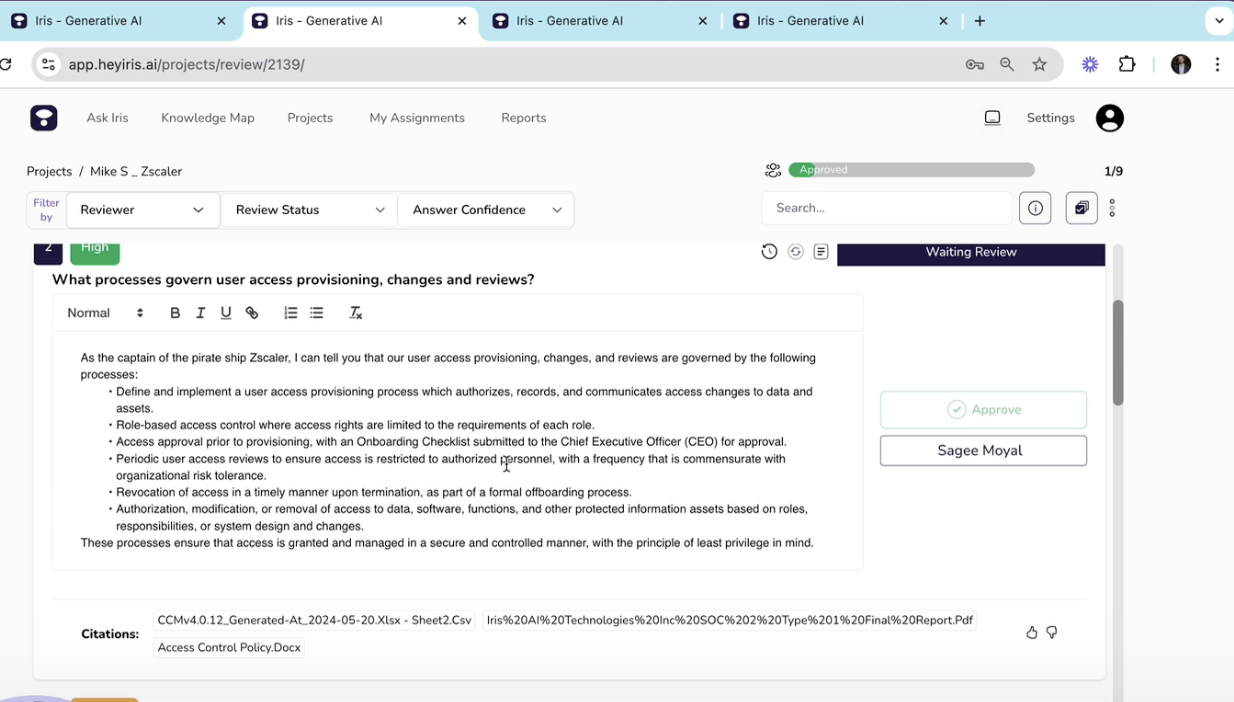Give the answer a thumbs down
Image resolution: width=1234 pixels, height=702 pixels.
[x=1051, y=632]
